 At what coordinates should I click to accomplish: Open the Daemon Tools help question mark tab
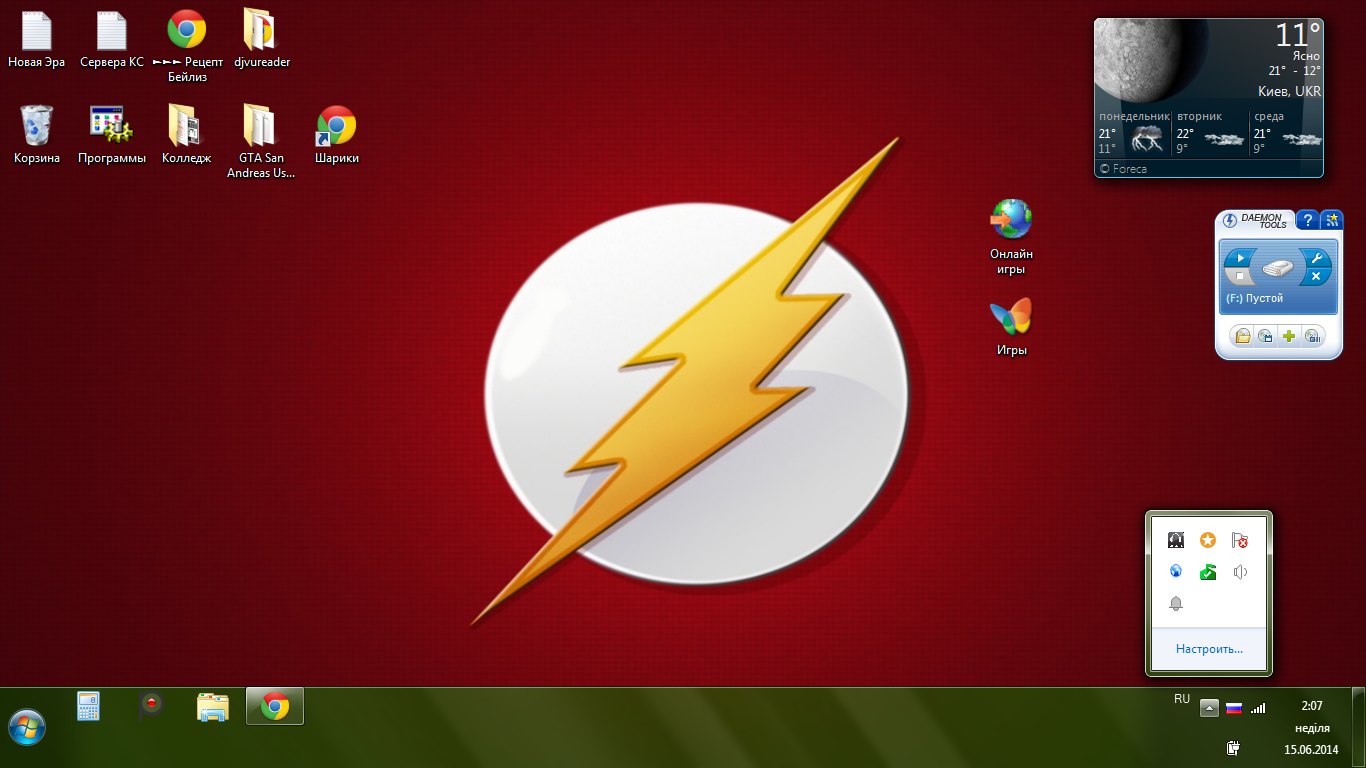[1307, 221]
